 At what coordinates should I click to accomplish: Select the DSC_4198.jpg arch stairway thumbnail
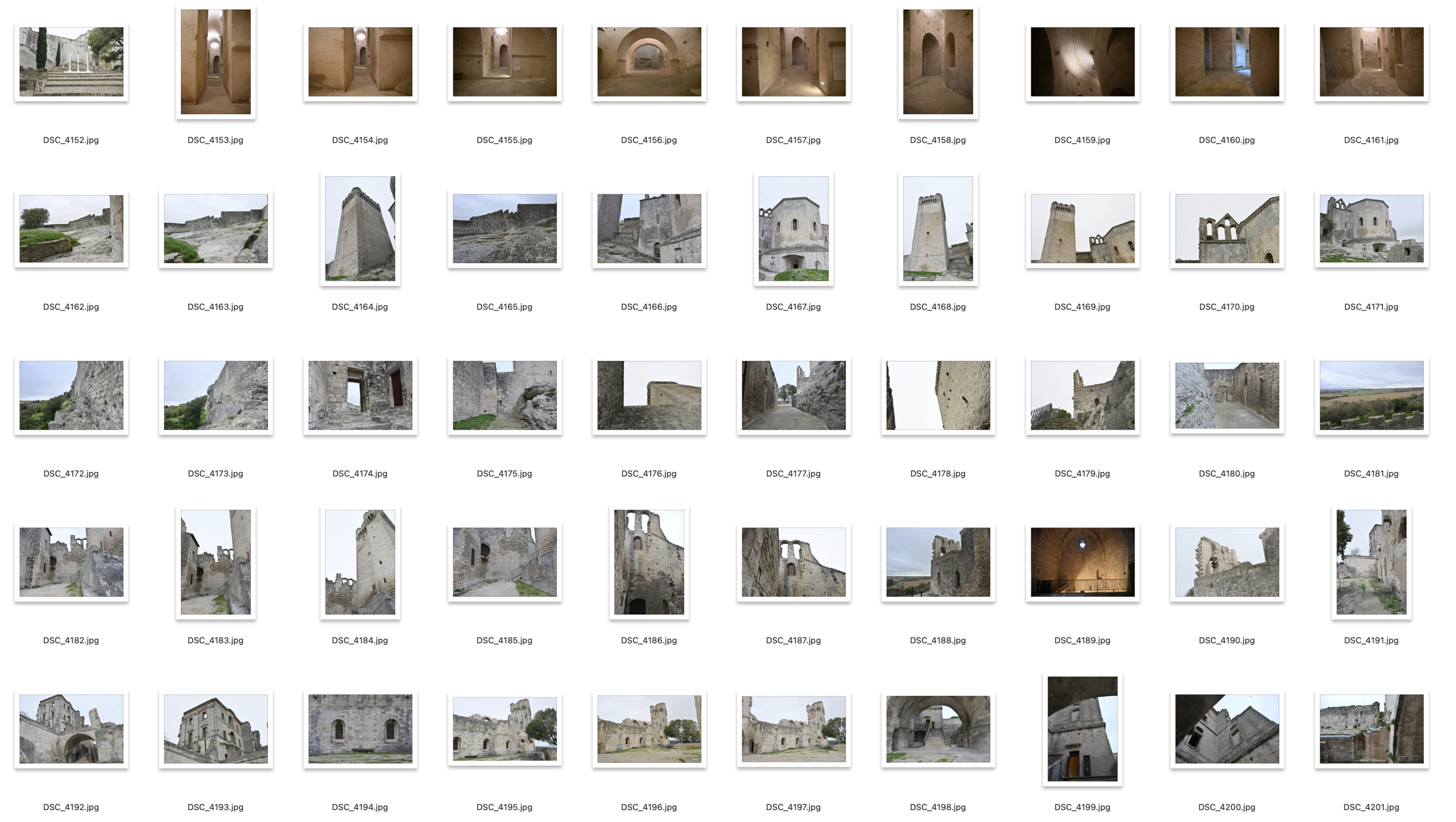938,728
